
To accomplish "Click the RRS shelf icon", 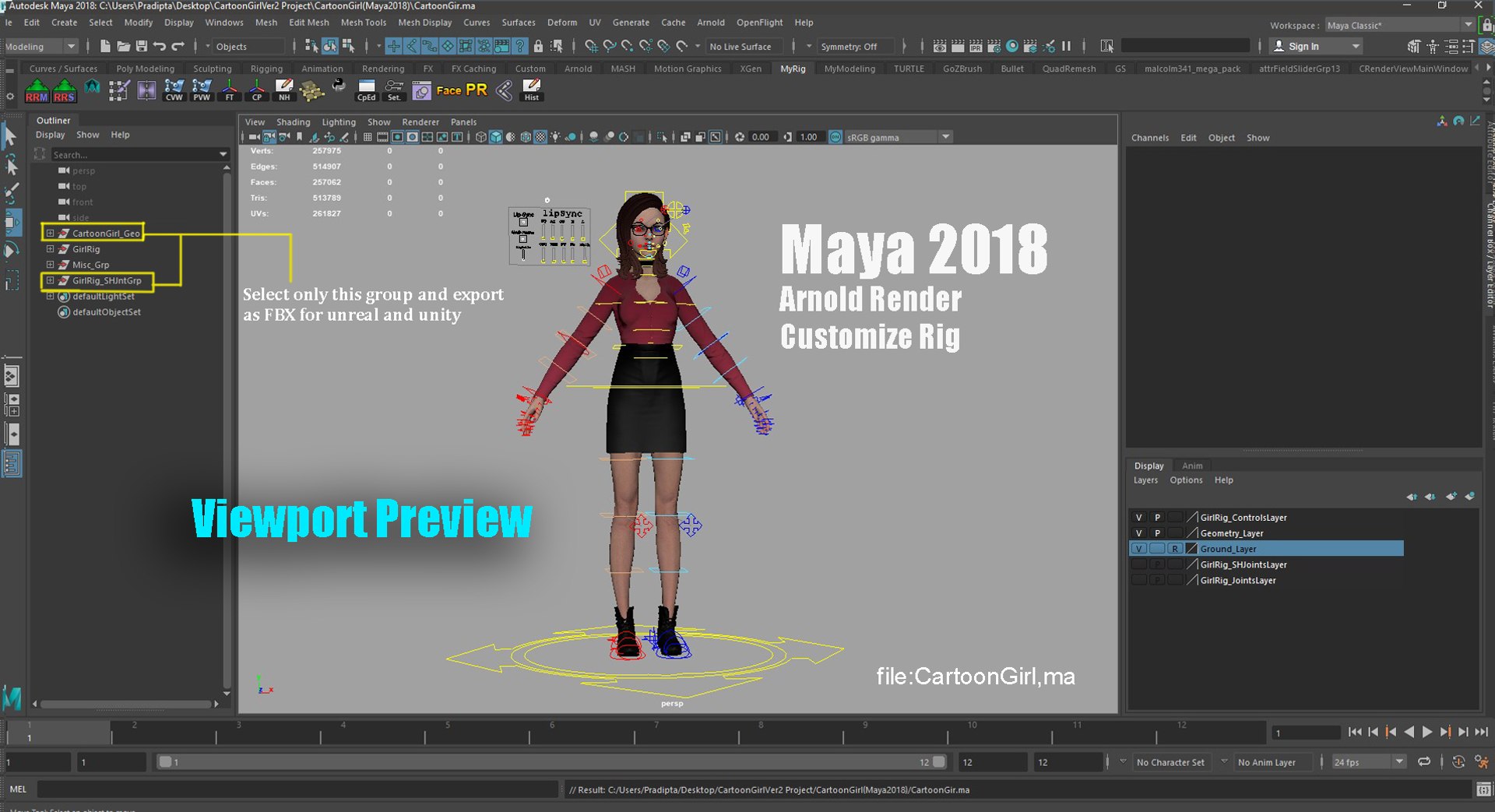I will coord(65,90).
